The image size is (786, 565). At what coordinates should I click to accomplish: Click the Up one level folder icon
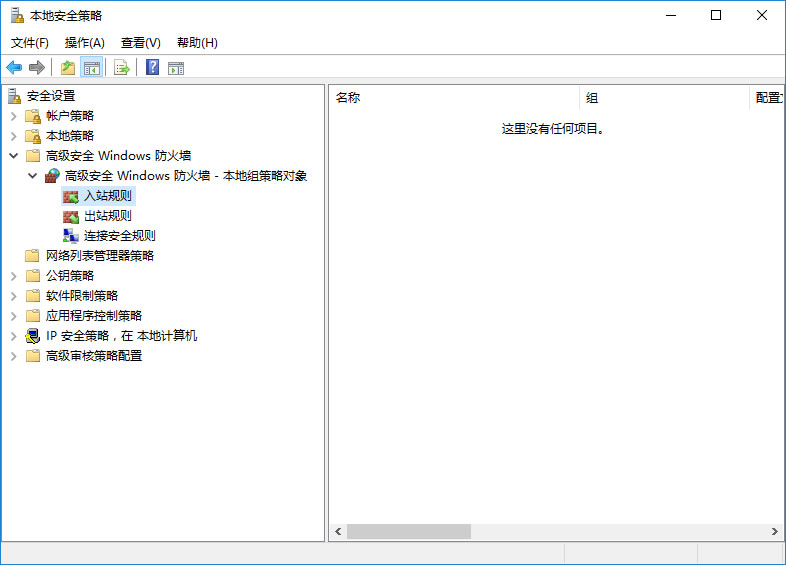(x=68, y=67)
